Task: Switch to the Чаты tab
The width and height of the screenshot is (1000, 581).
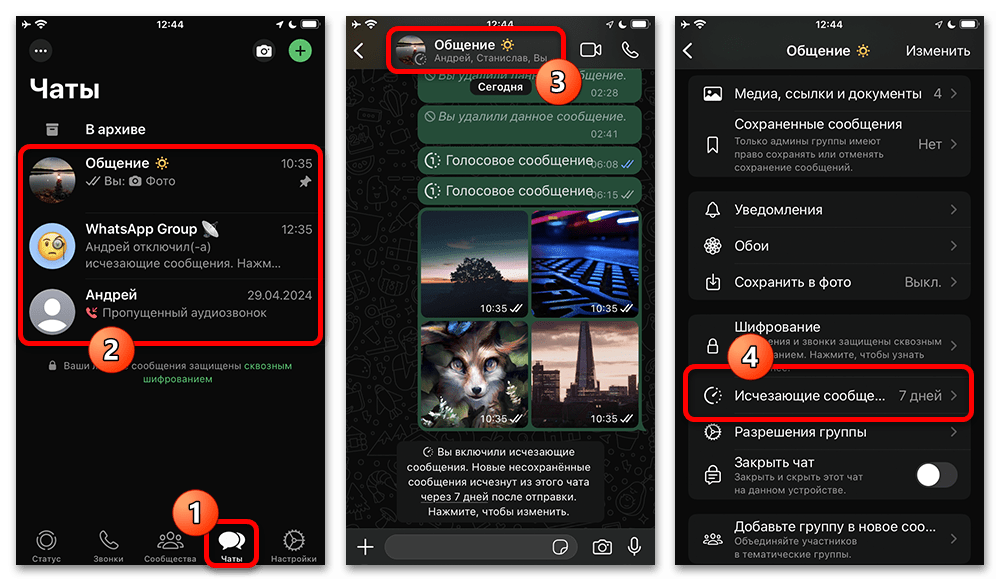Action: [x=232, y=546]
